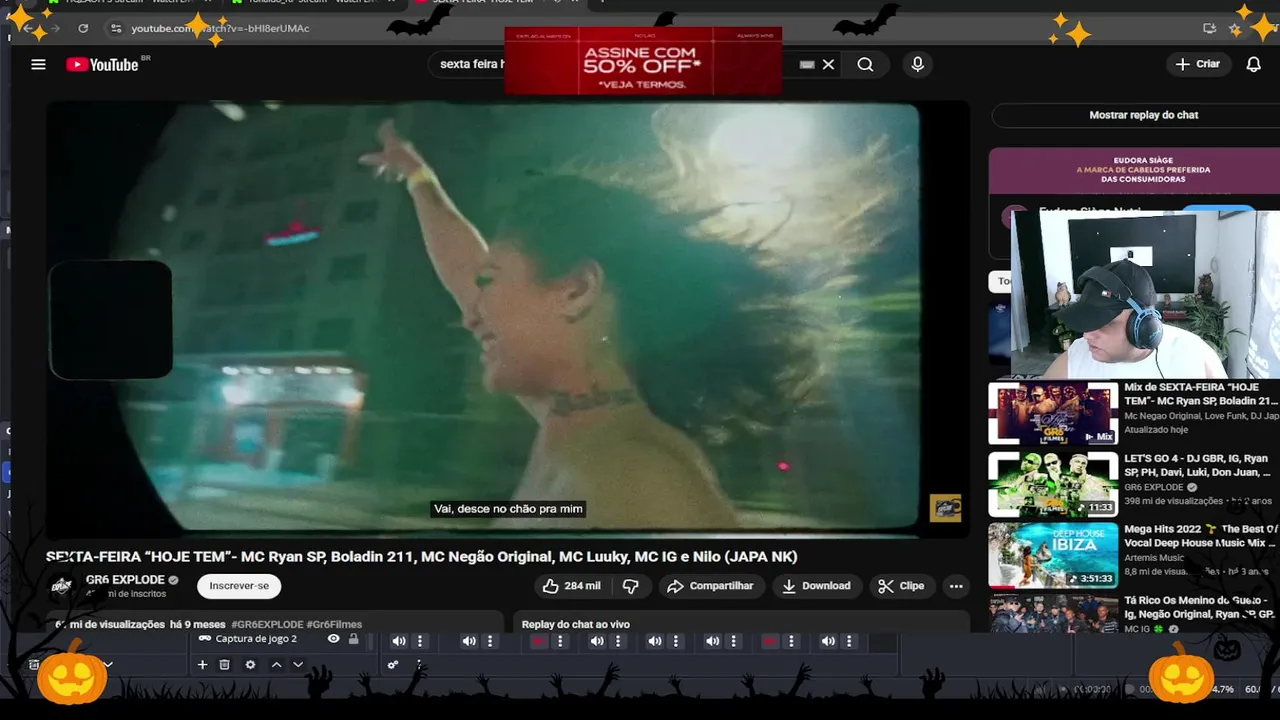Open more actions three-dot menu under video

[956, 586]
